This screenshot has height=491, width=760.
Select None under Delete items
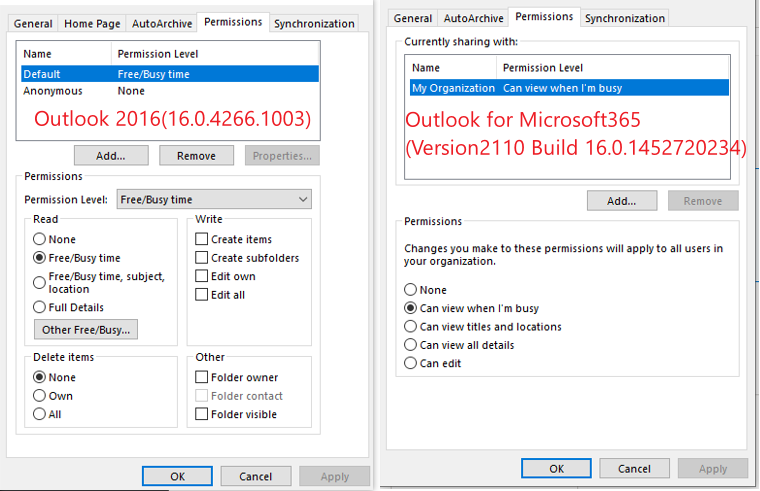(54, 377)
